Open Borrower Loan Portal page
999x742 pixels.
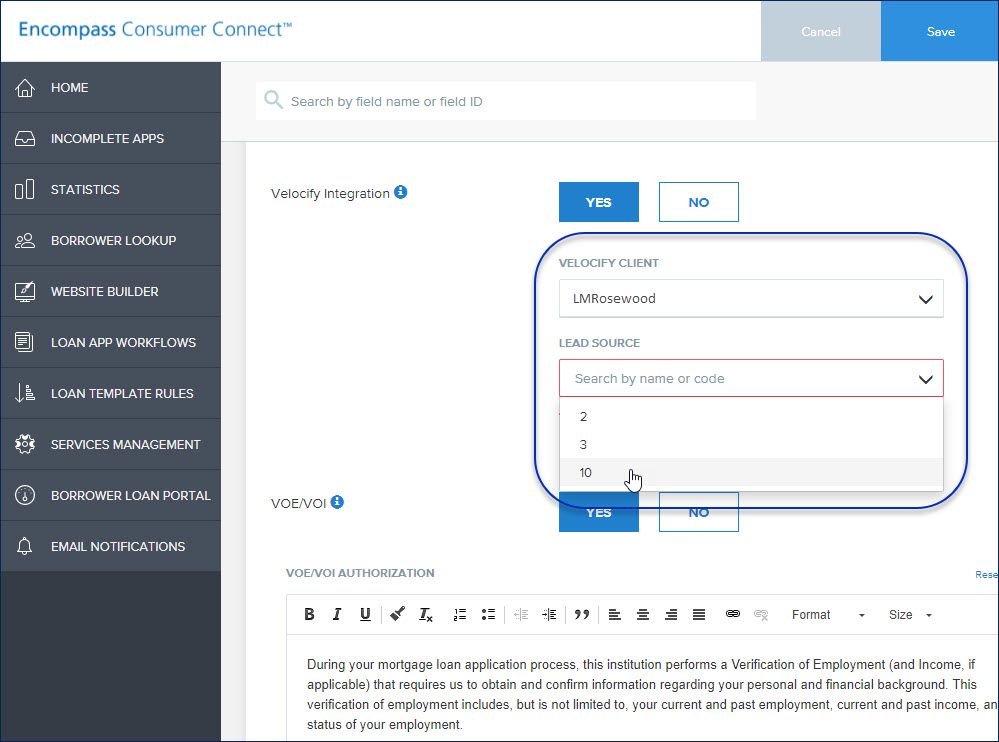click(110, 495)
